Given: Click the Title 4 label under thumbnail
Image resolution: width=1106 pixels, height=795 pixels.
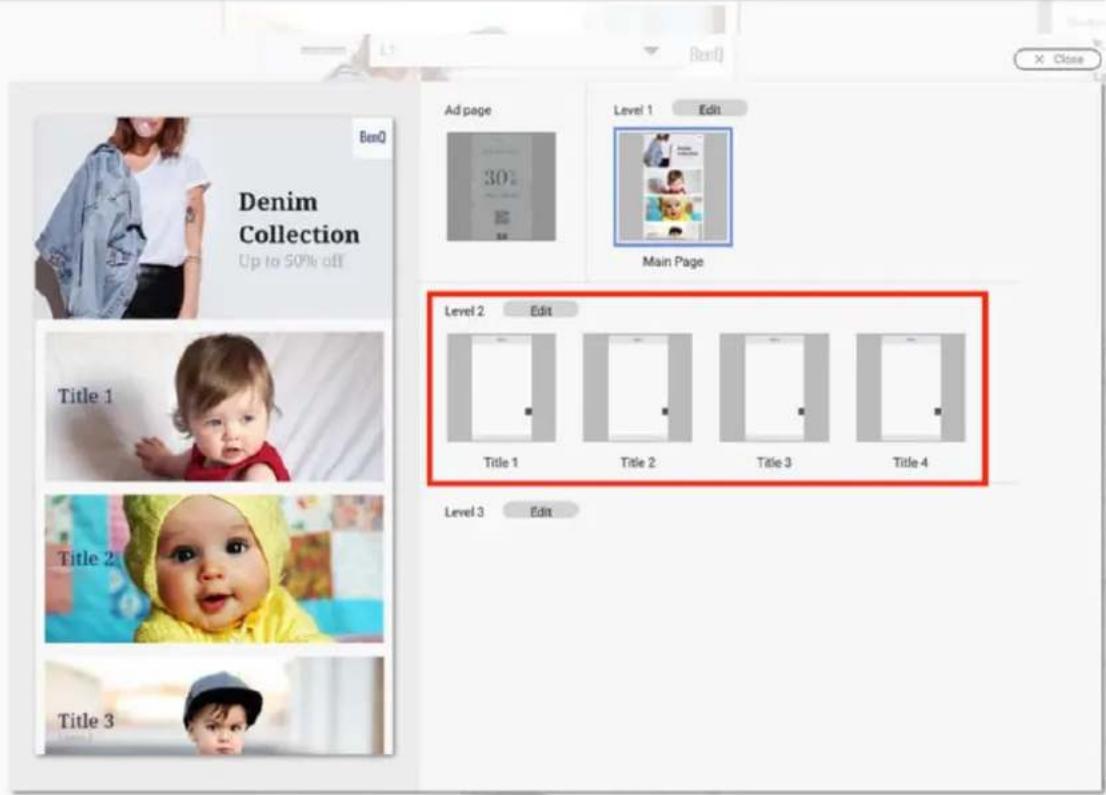Looking at the screenshot, I should [x=911, y=463].
